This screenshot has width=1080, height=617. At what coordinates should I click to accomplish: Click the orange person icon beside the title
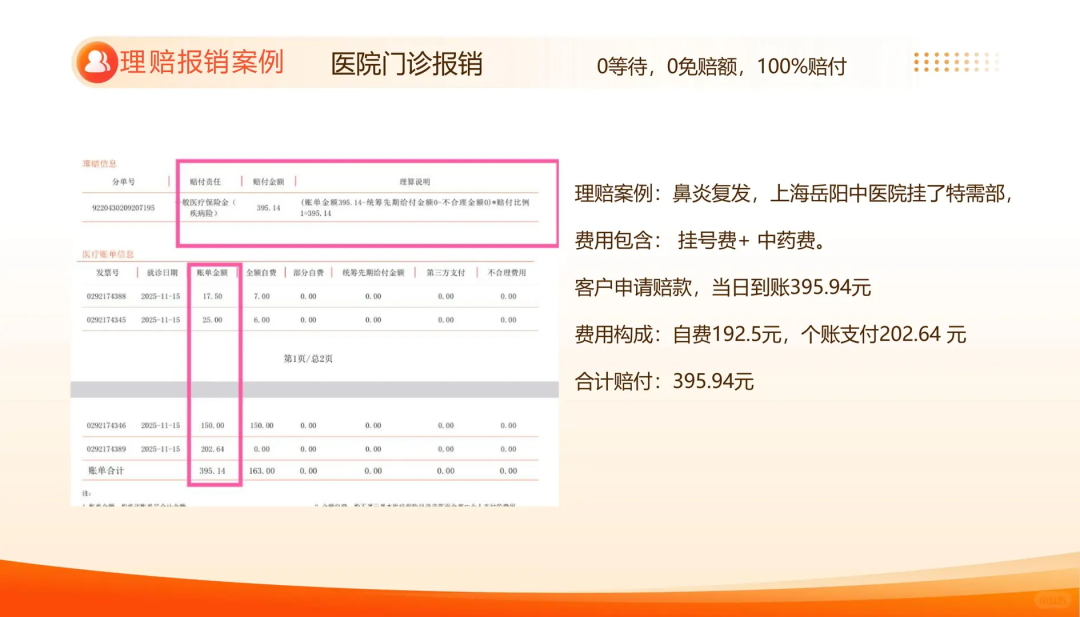(97, 63)
